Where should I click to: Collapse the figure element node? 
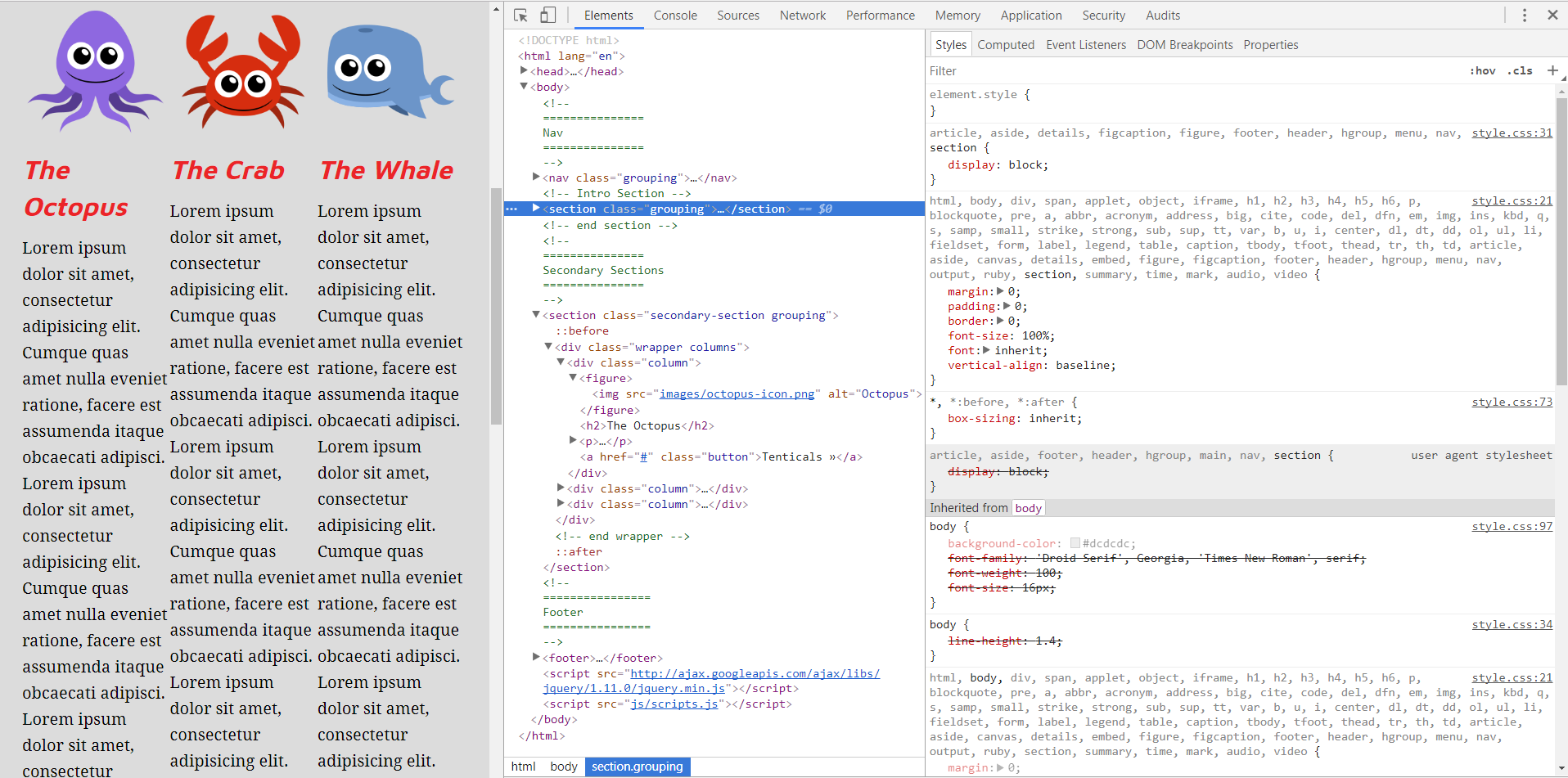573,378
